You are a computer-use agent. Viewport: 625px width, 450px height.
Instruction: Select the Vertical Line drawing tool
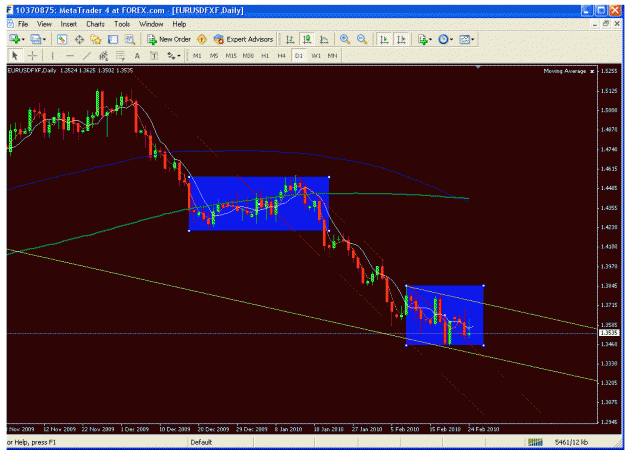pyautogui.click(x=53, y=55)
